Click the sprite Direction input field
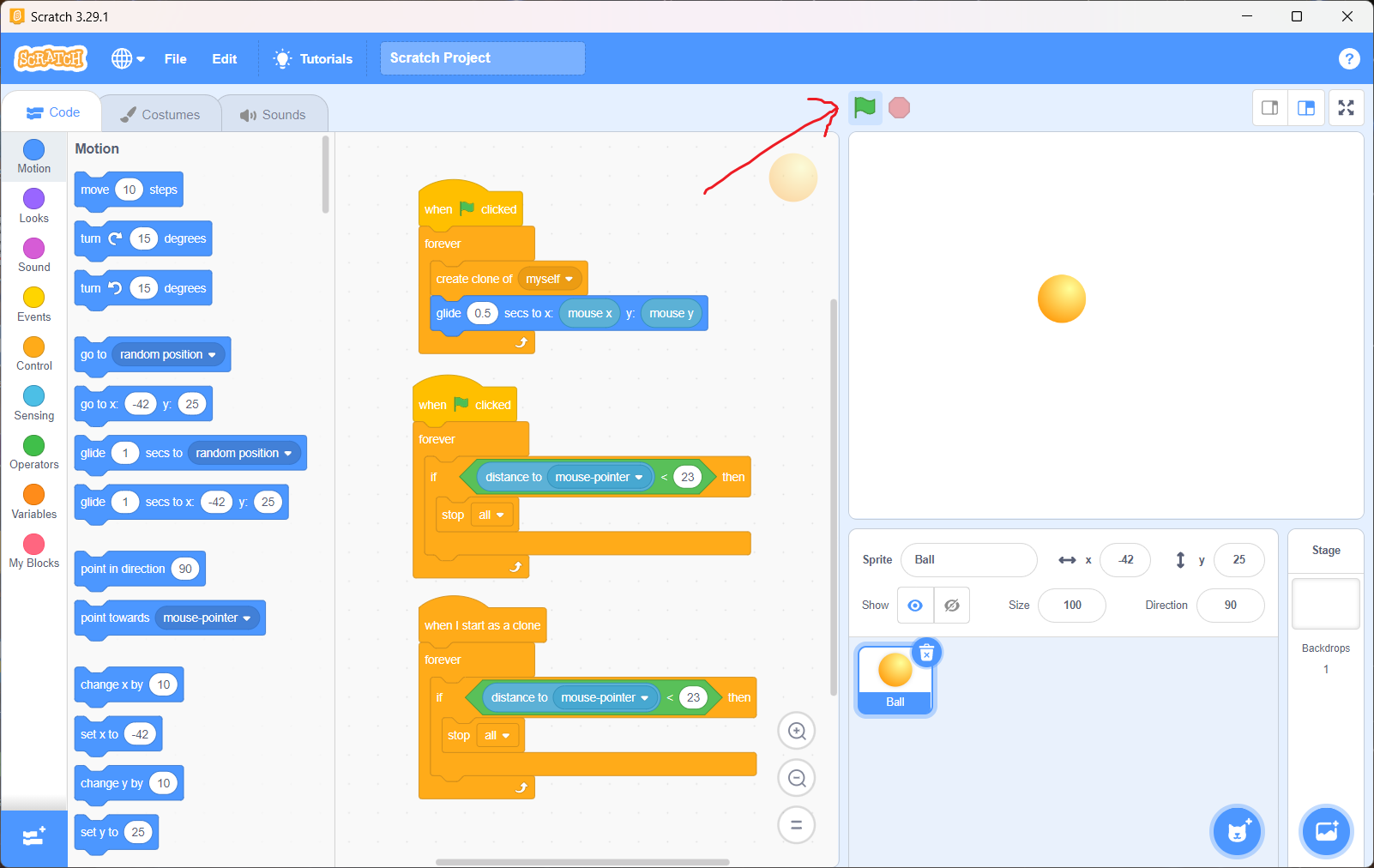 [x=1230, y=606]
